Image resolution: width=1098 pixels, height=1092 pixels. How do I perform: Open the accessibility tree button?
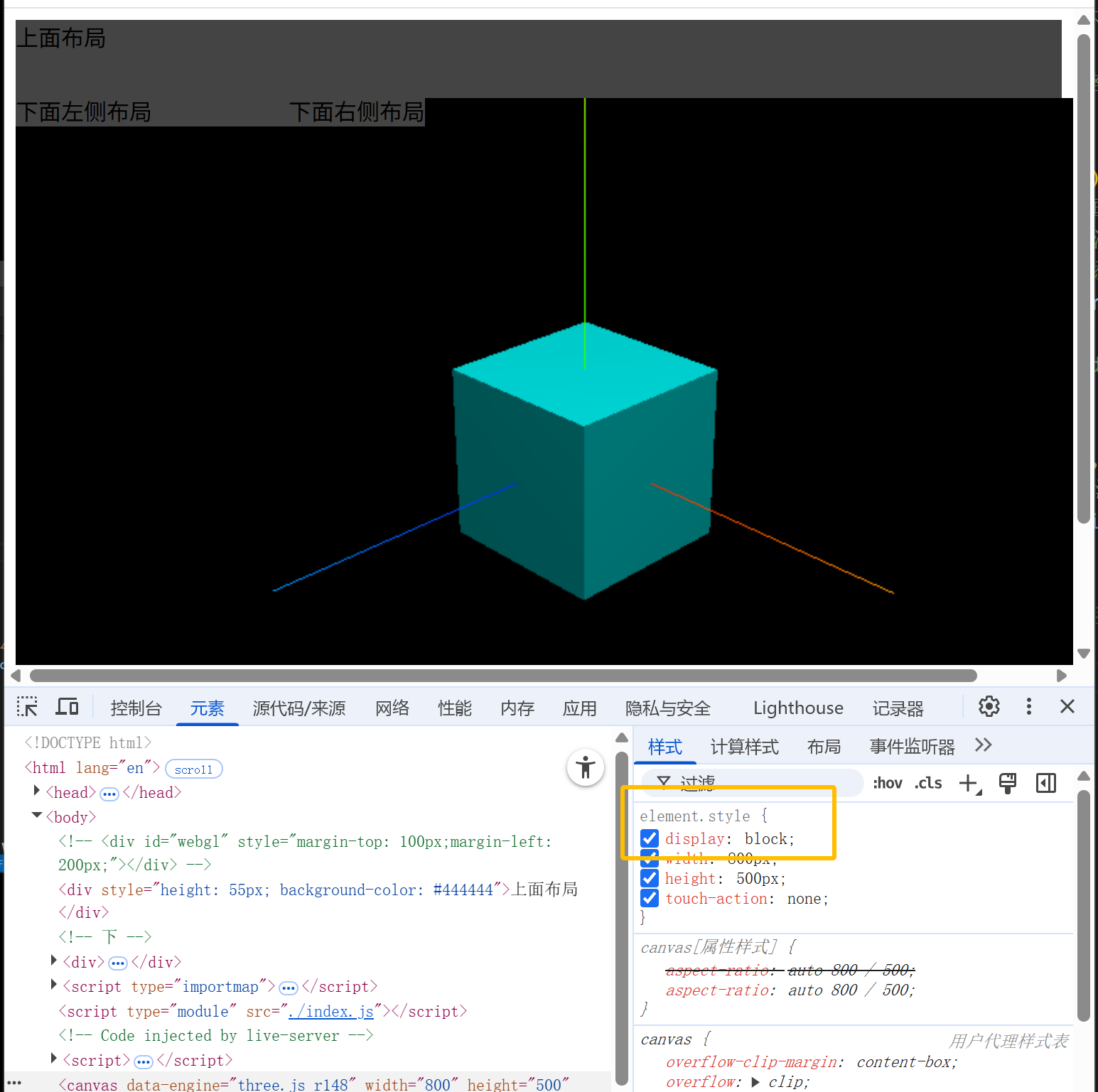tap(586, 767)
